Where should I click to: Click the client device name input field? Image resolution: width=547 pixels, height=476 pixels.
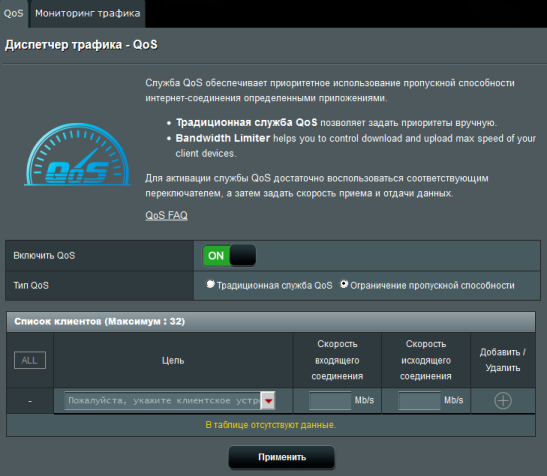(x=163, y=401)
